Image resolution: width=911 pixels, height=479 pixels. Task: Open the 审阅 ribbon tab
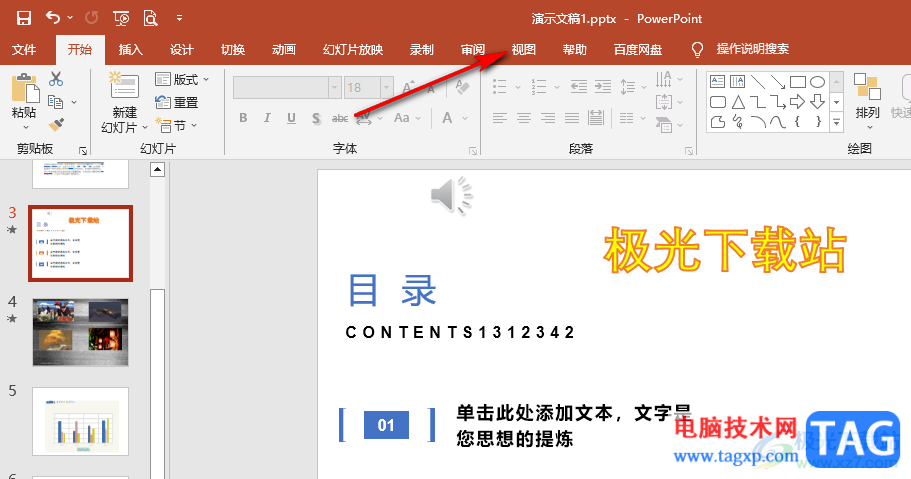point(473,50)
